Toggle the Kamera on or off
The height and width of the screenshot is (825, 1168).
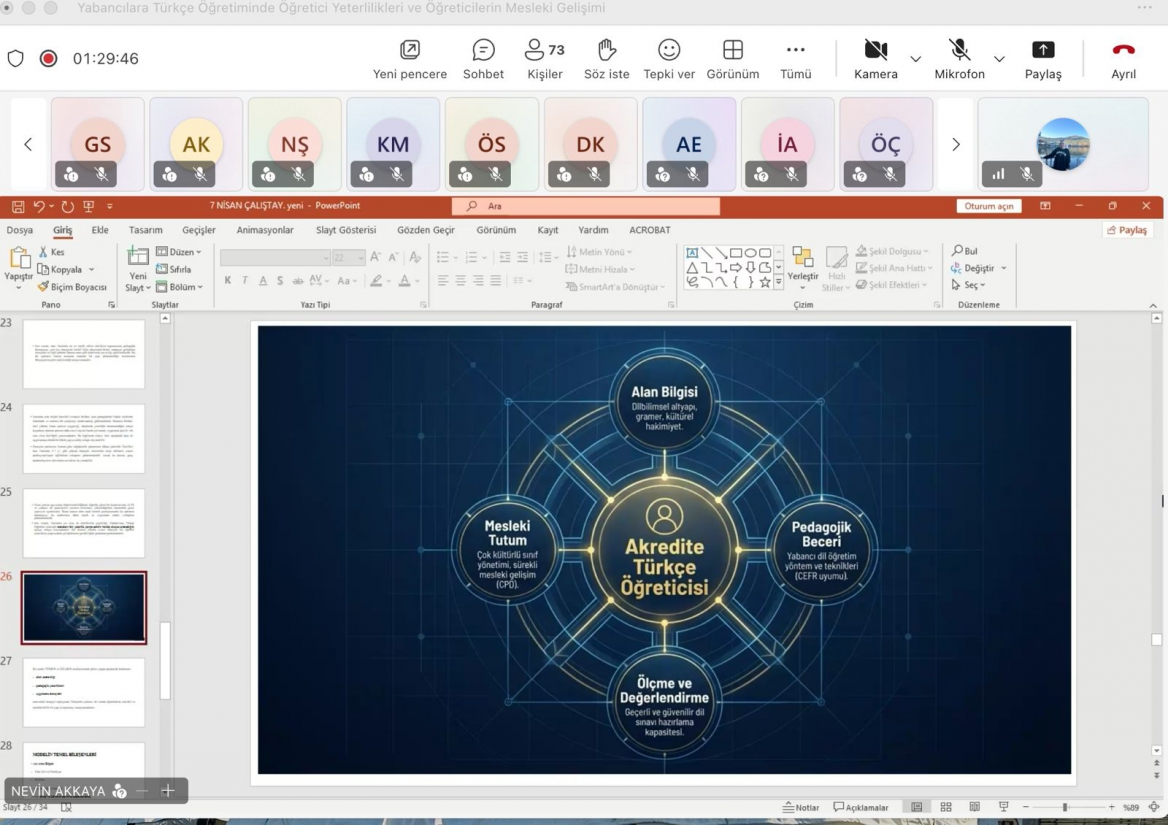pos(875,59)
